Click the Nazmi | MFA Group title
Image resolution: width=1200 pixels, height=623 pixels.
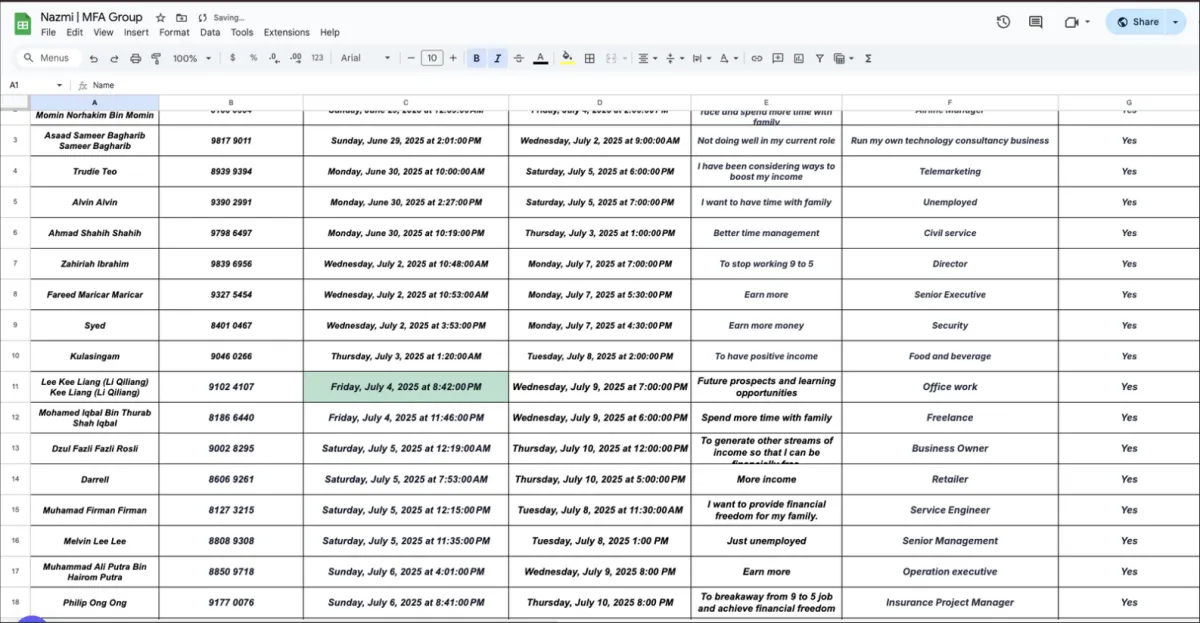[x=91, y=17]
